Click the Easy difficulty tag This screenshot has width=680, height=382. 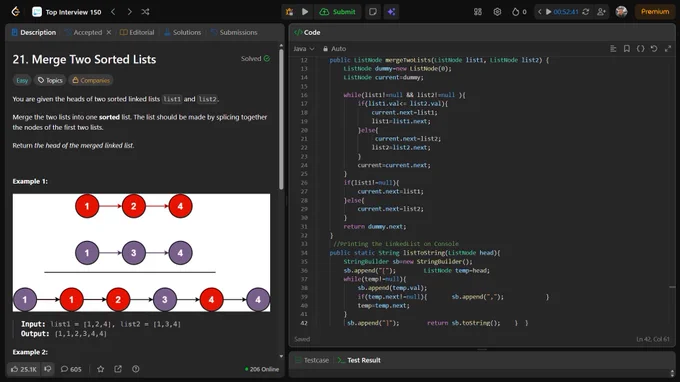(22, 80)
